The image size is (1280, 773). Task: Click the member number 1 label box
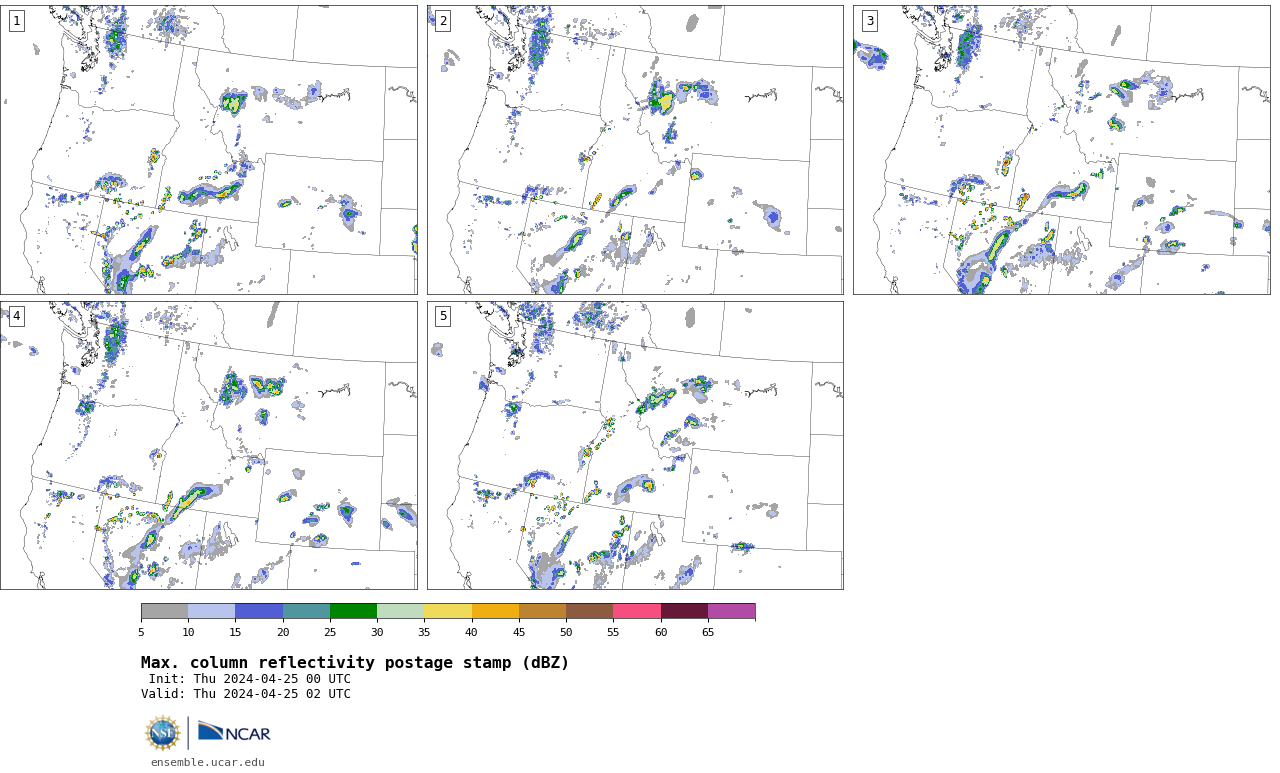(x=16, y=21)
